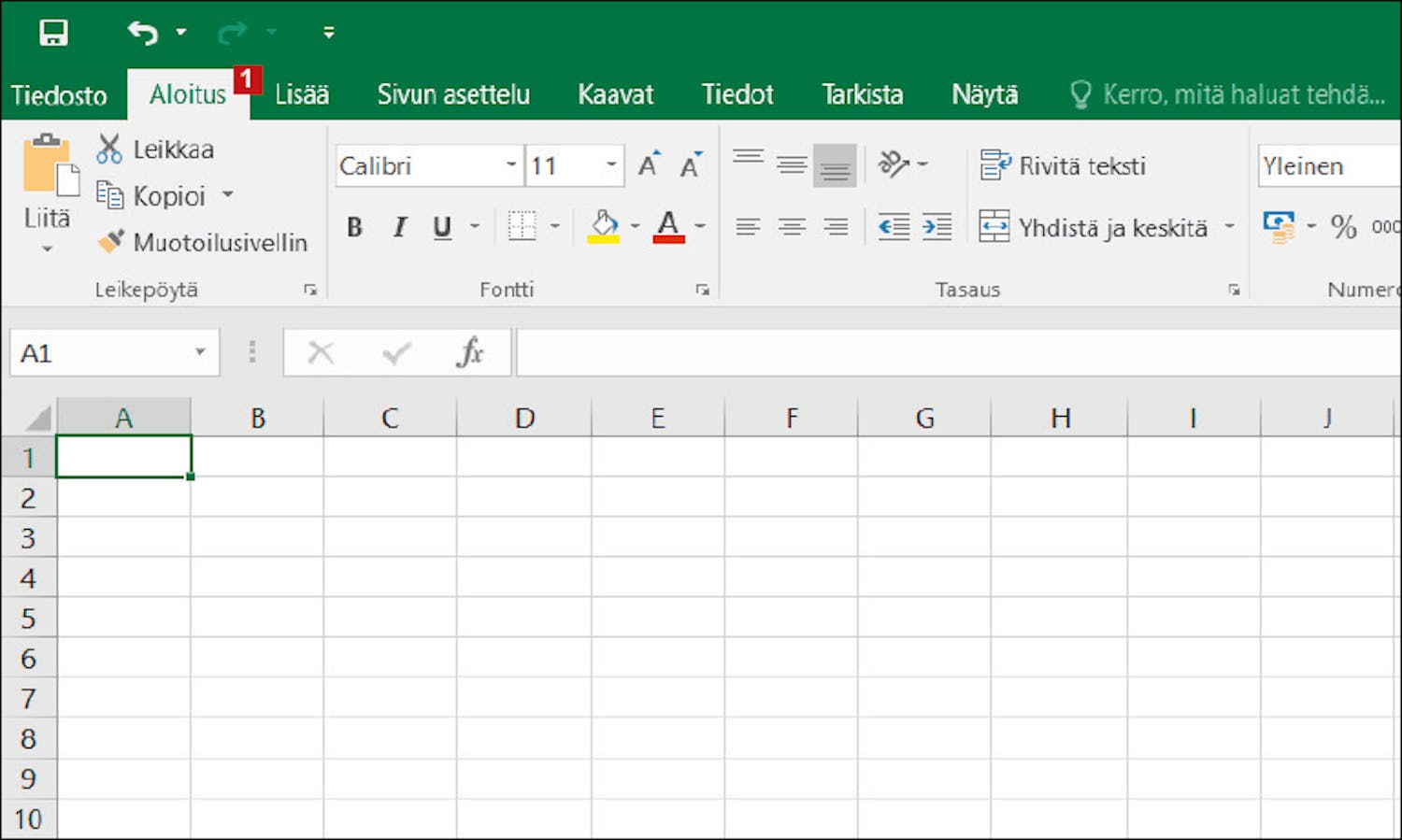Expand the Name Box dropdown arrow
Viewport: 1402px width, 840px height.
click(200, 352)
